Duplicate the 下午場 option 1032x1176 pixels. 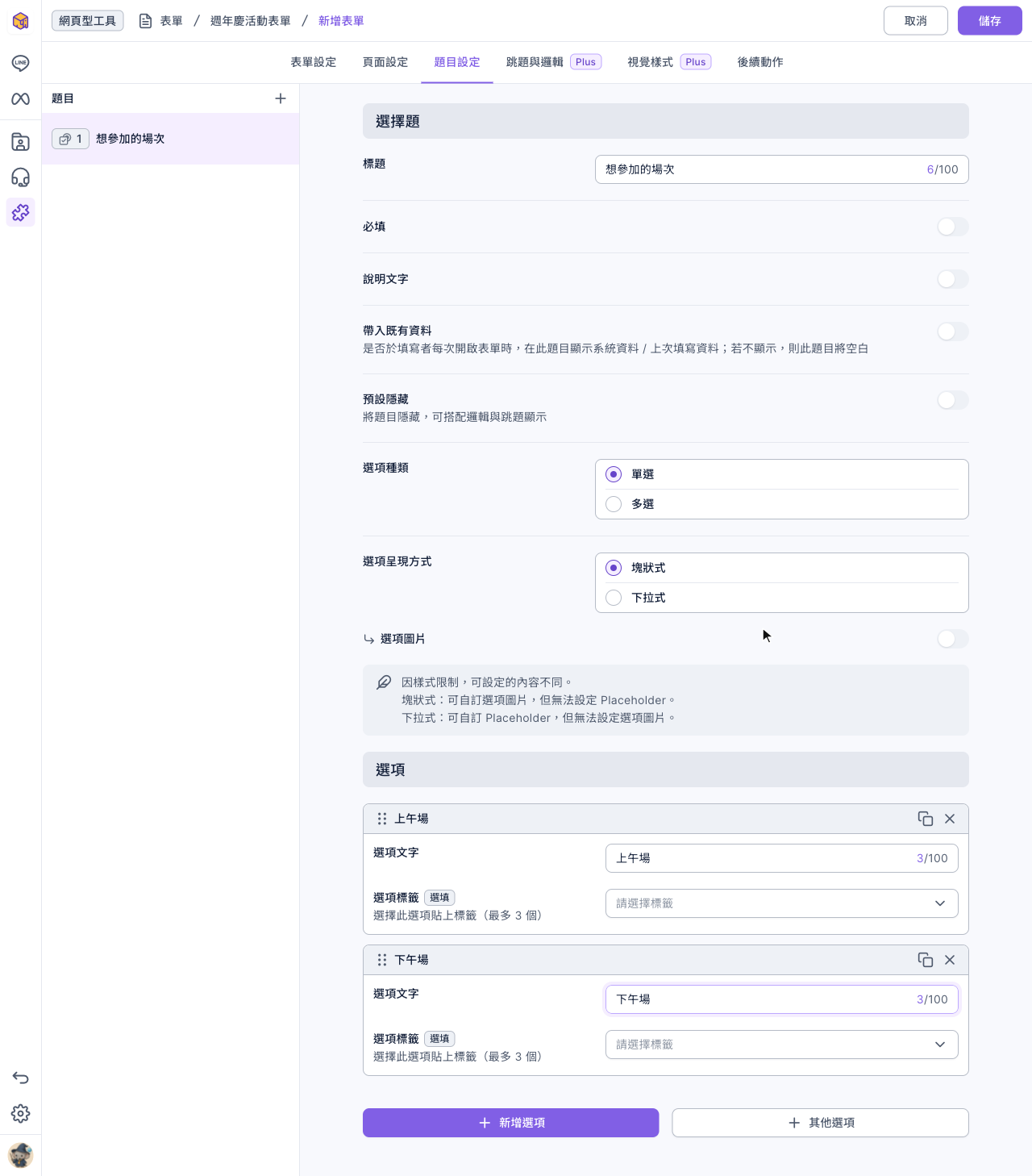926,960
